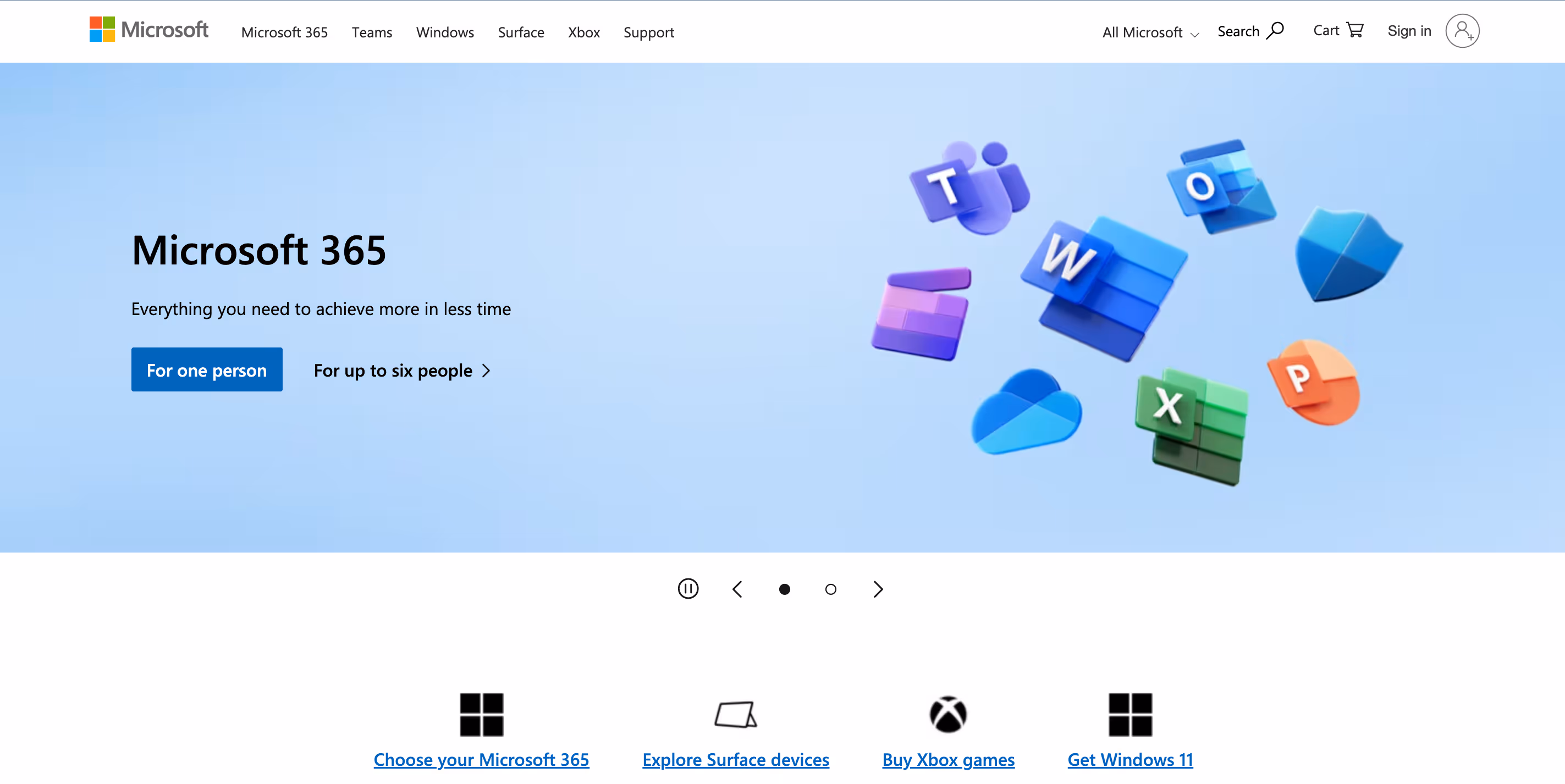Click the Sign in account avatar icon

point(1462,31)
